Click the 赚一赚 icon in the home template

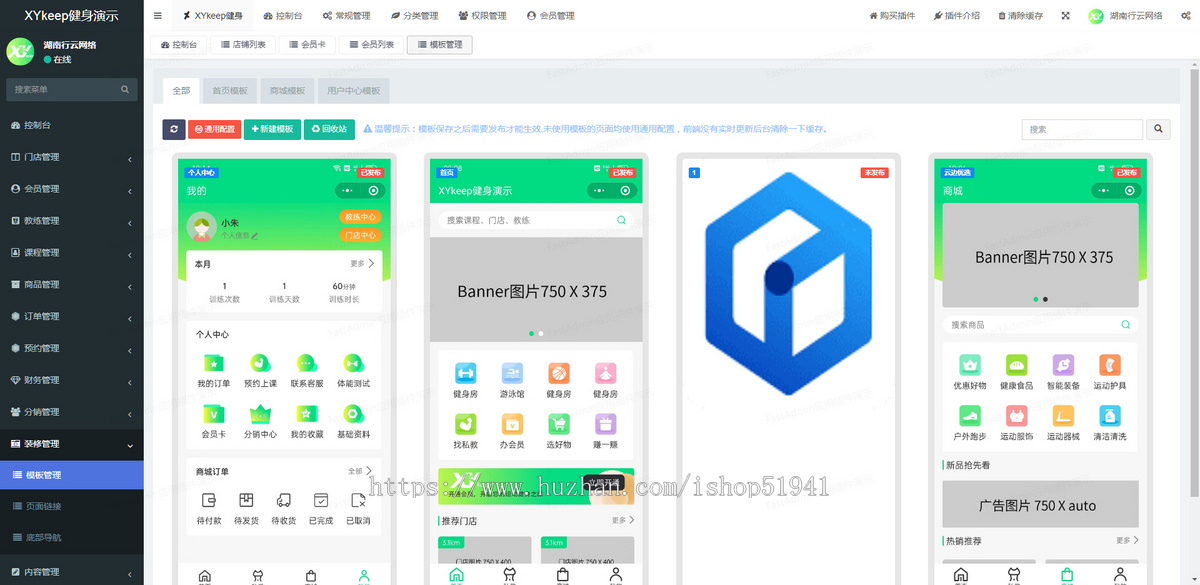[605, 424]
